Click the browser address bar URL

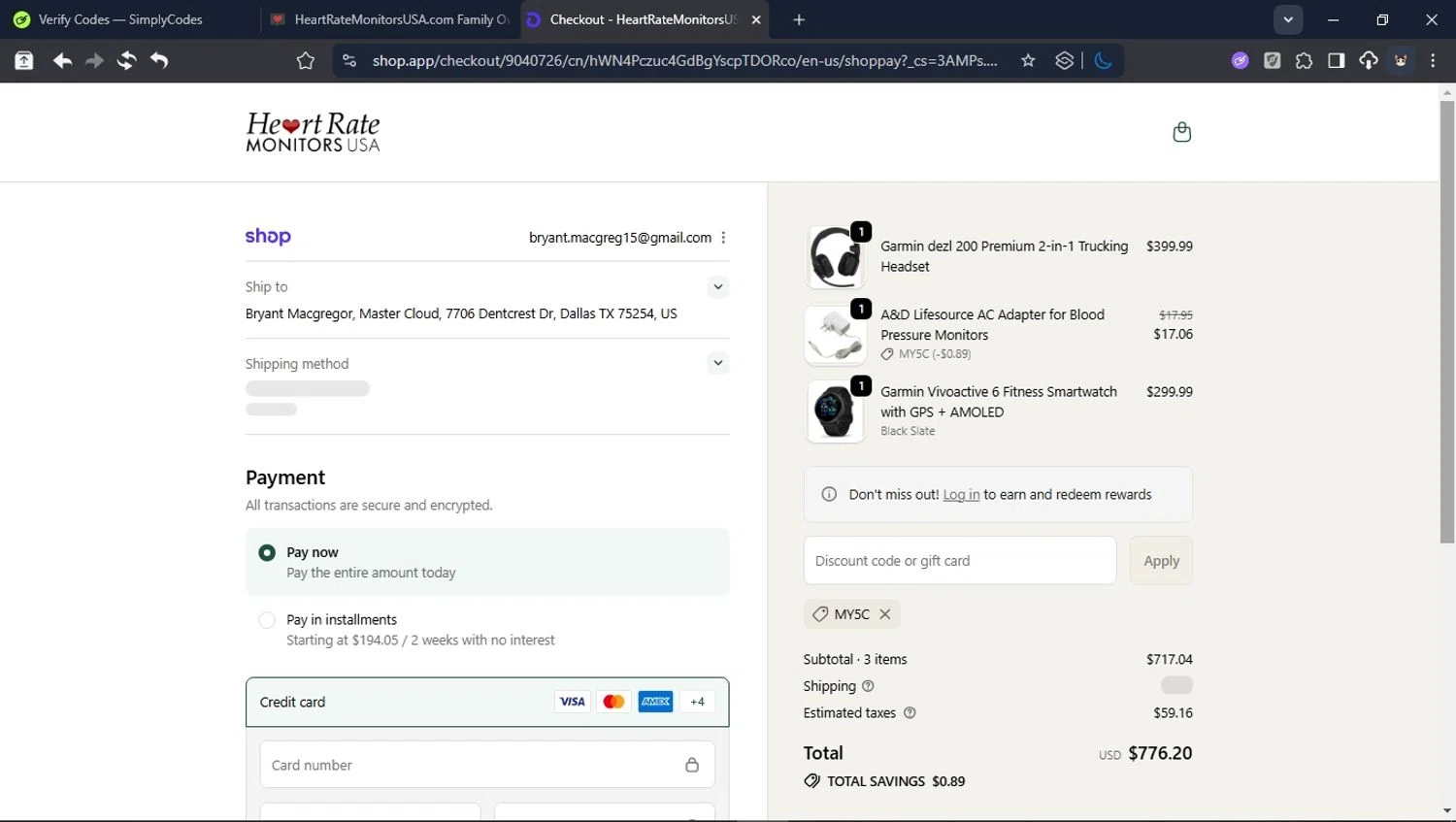point(684,61)
